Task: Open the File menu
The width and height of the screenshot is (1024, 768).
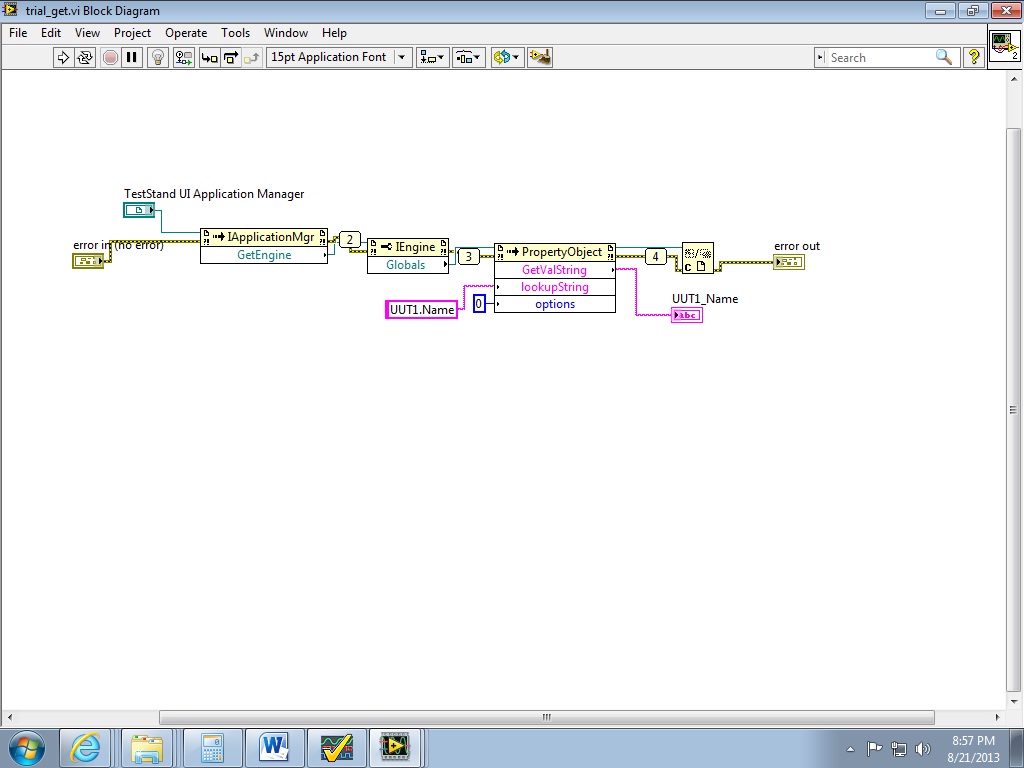Action: (18, 33)
